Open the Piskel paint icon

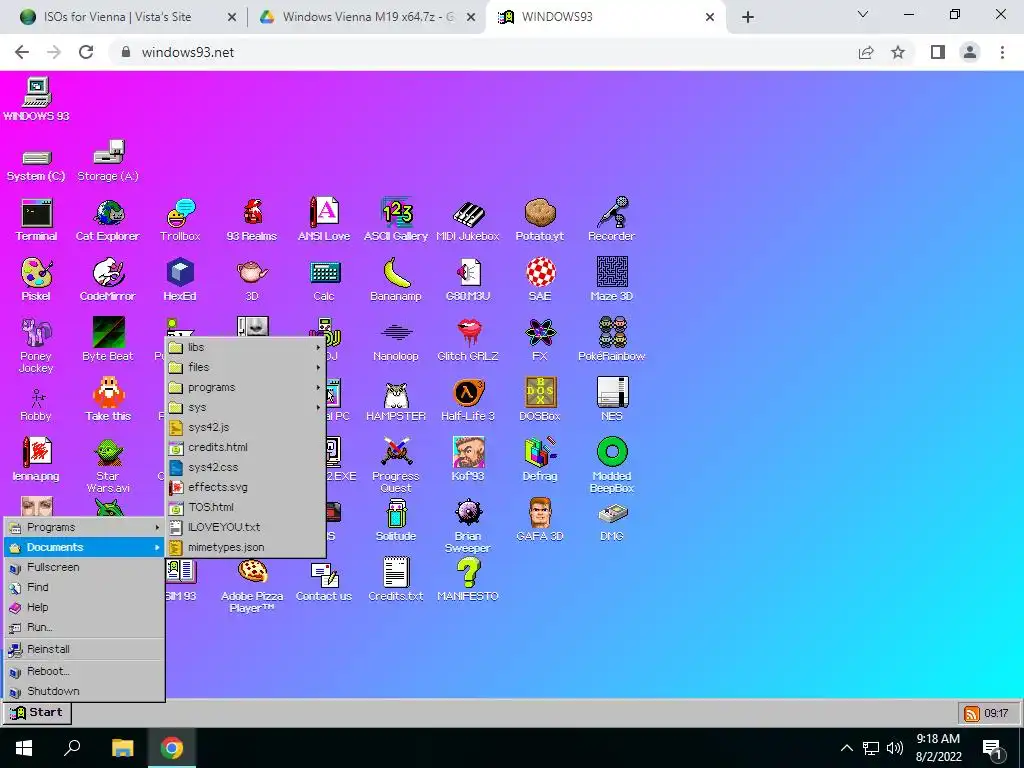tap(36, 280)
